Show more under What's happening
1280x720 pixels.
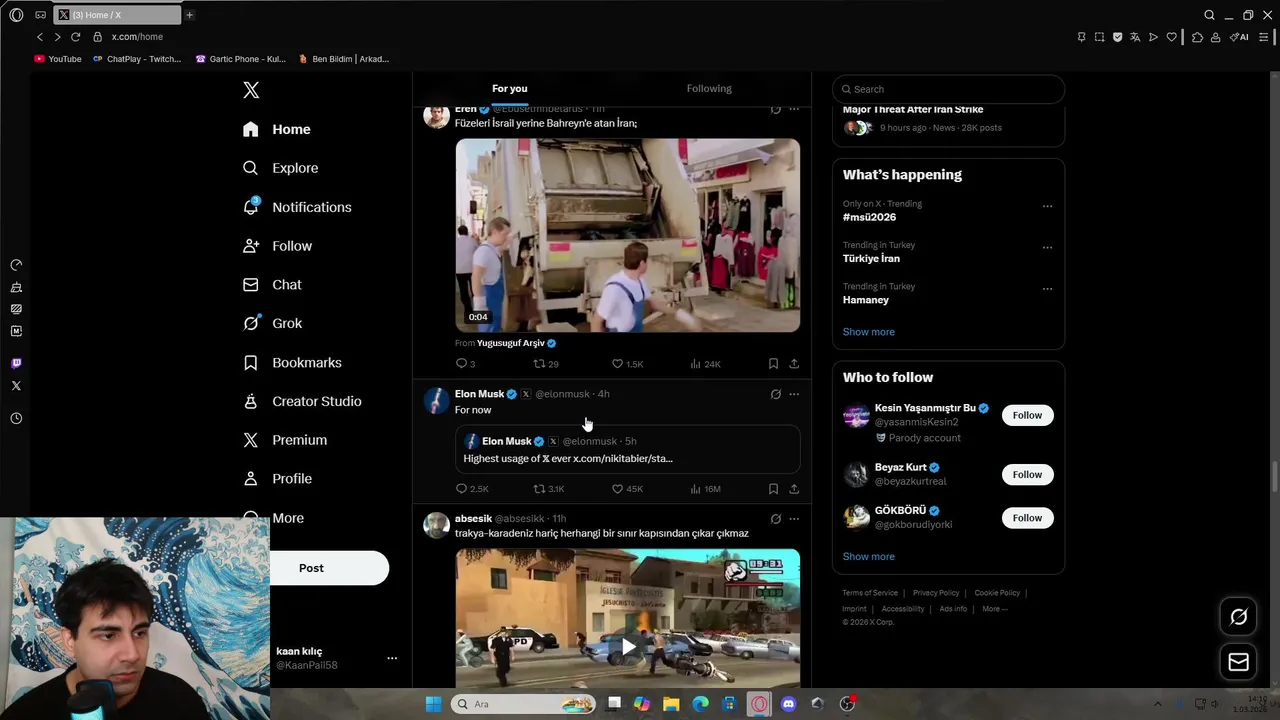pyautogui.click(x=869, y=332)
